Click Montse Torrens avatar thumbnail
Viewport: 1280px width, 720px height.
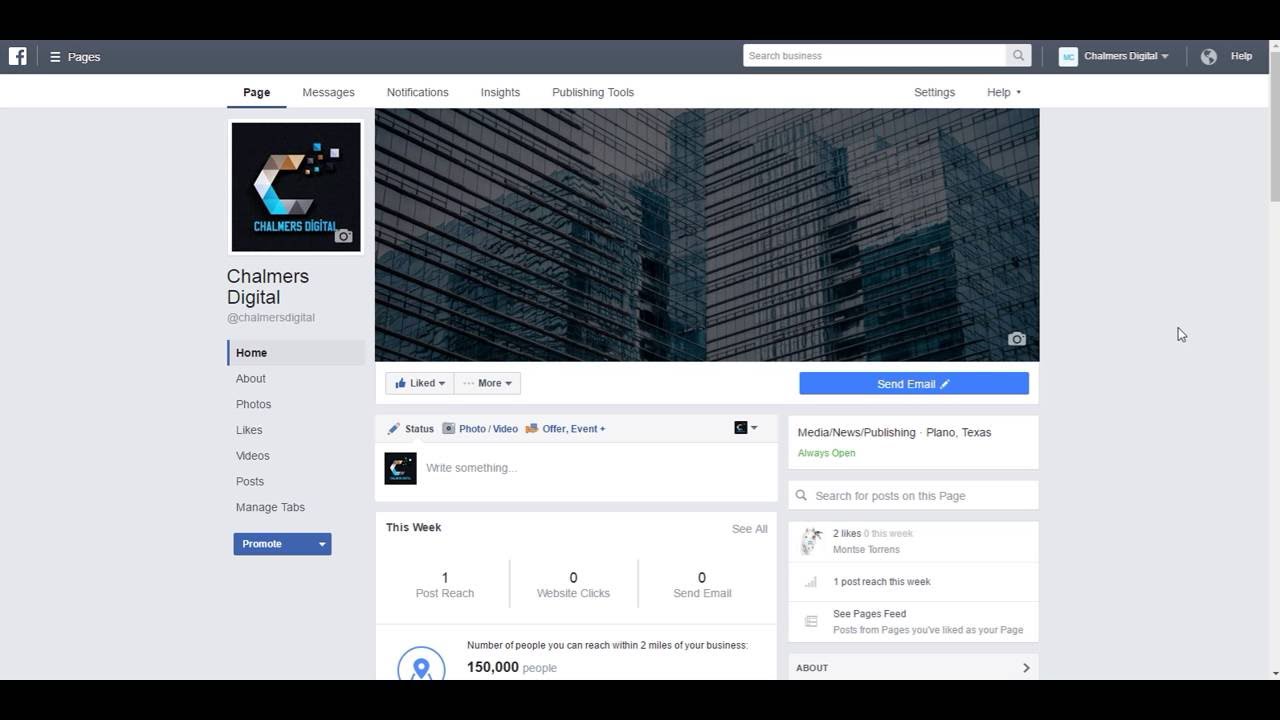click(811, 541)
